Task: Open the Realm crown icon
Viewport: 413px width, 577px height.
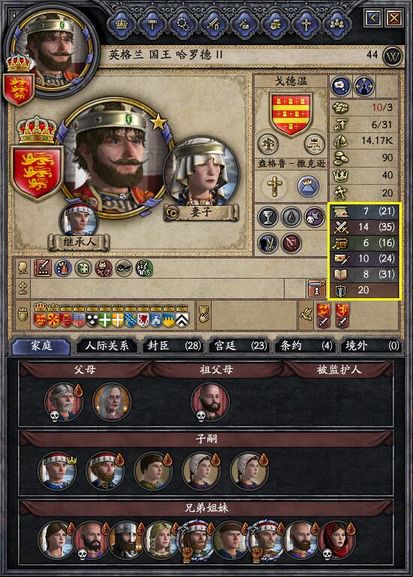Action: (x=121, y=24)
